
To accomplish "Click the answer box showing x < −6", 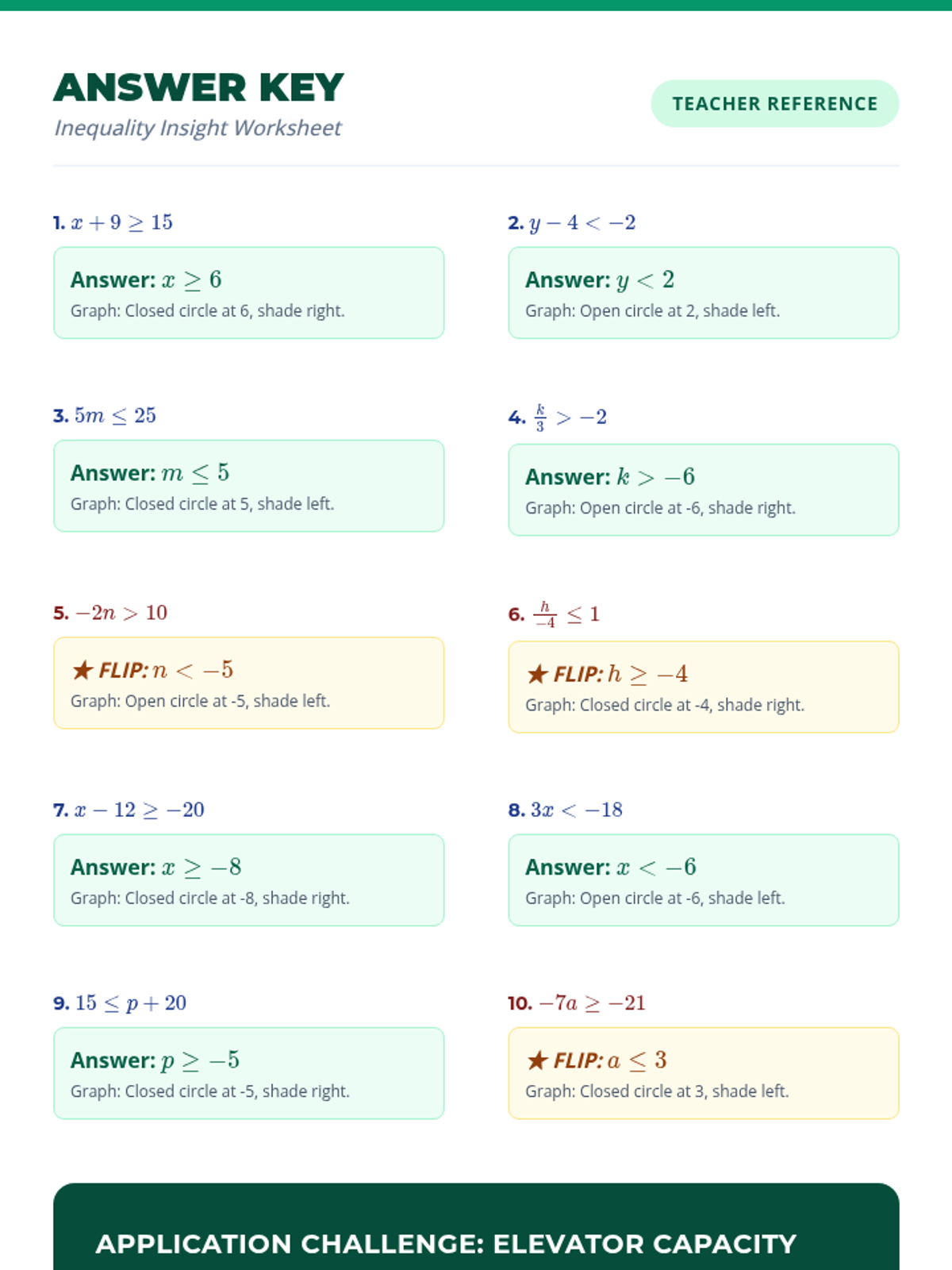I will (703, 879).
